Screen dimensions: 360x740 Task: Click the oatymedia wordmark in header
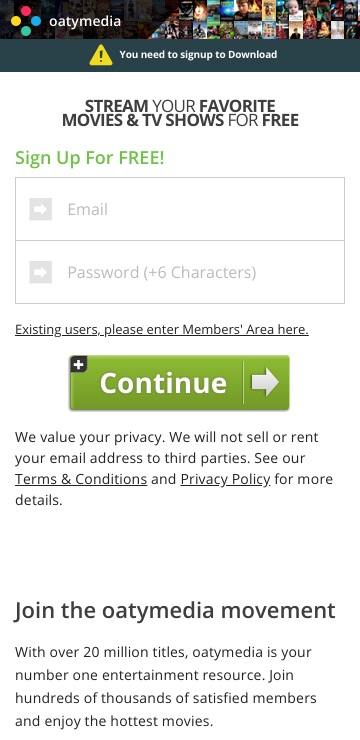coord(85,21)
